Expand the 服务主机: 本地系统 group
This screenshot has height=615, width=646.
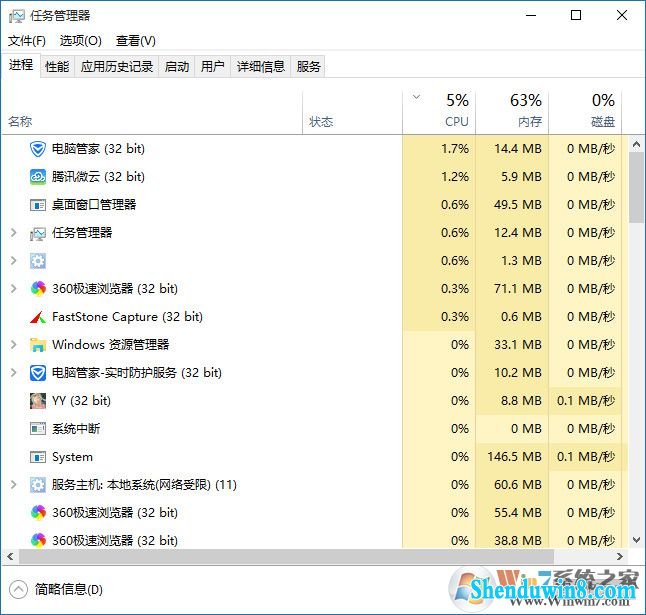coord(14,485)
